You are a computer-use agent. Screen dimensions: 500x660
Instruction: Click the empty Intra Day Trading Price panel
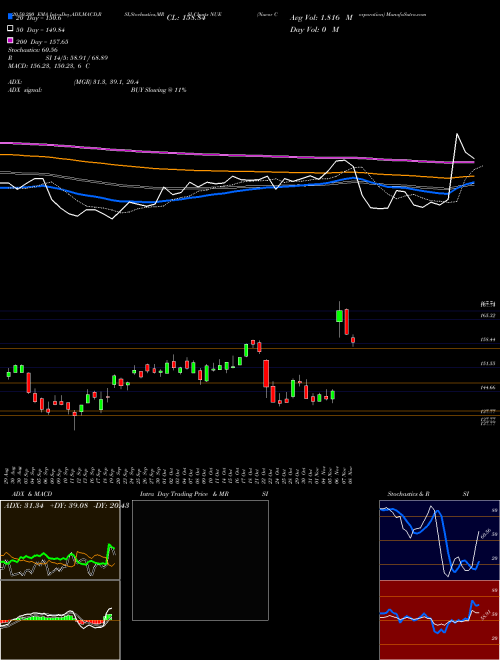tap(200, 560)
